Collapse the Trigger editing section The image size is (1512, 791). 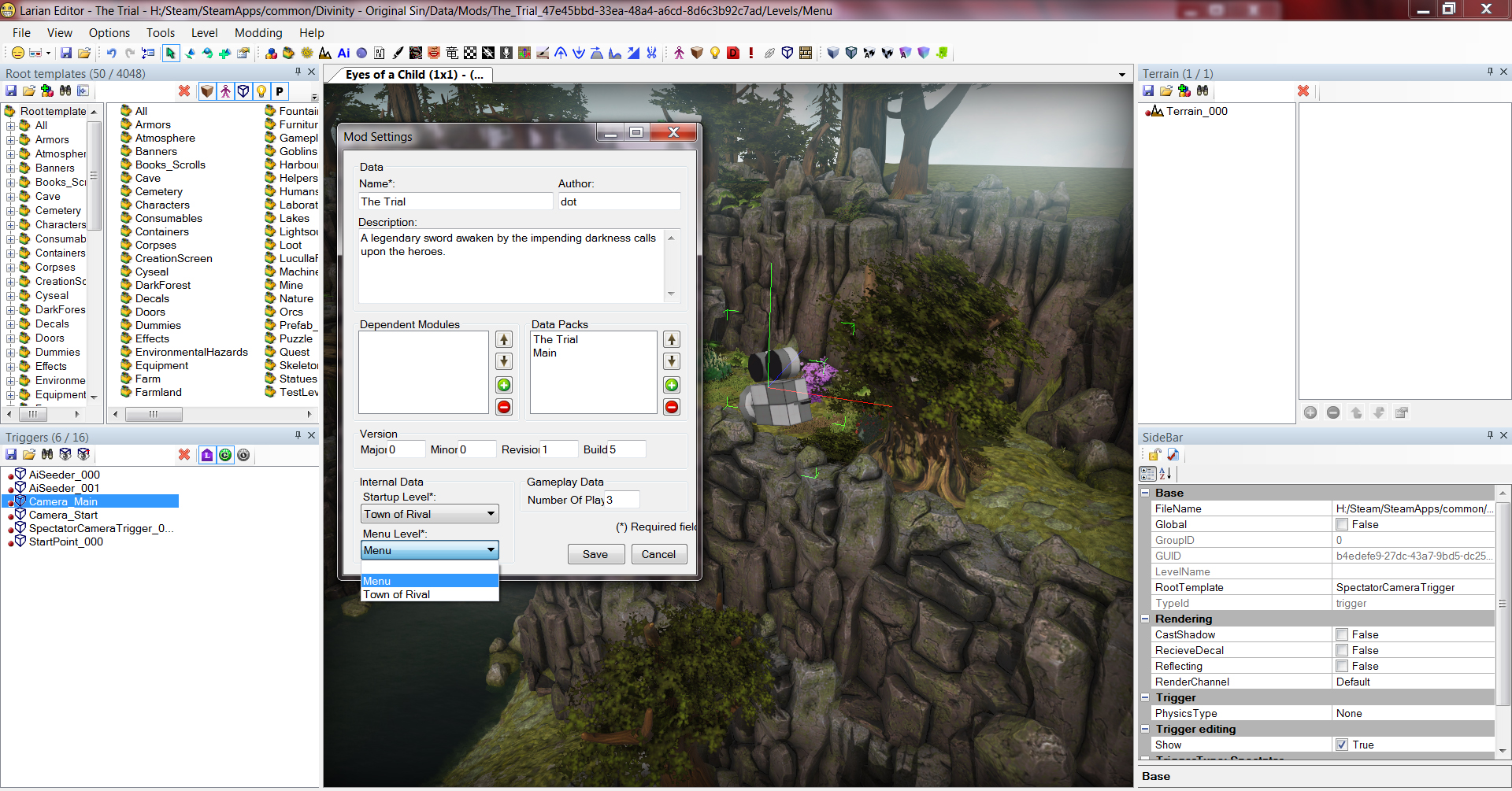[1146, 729]
